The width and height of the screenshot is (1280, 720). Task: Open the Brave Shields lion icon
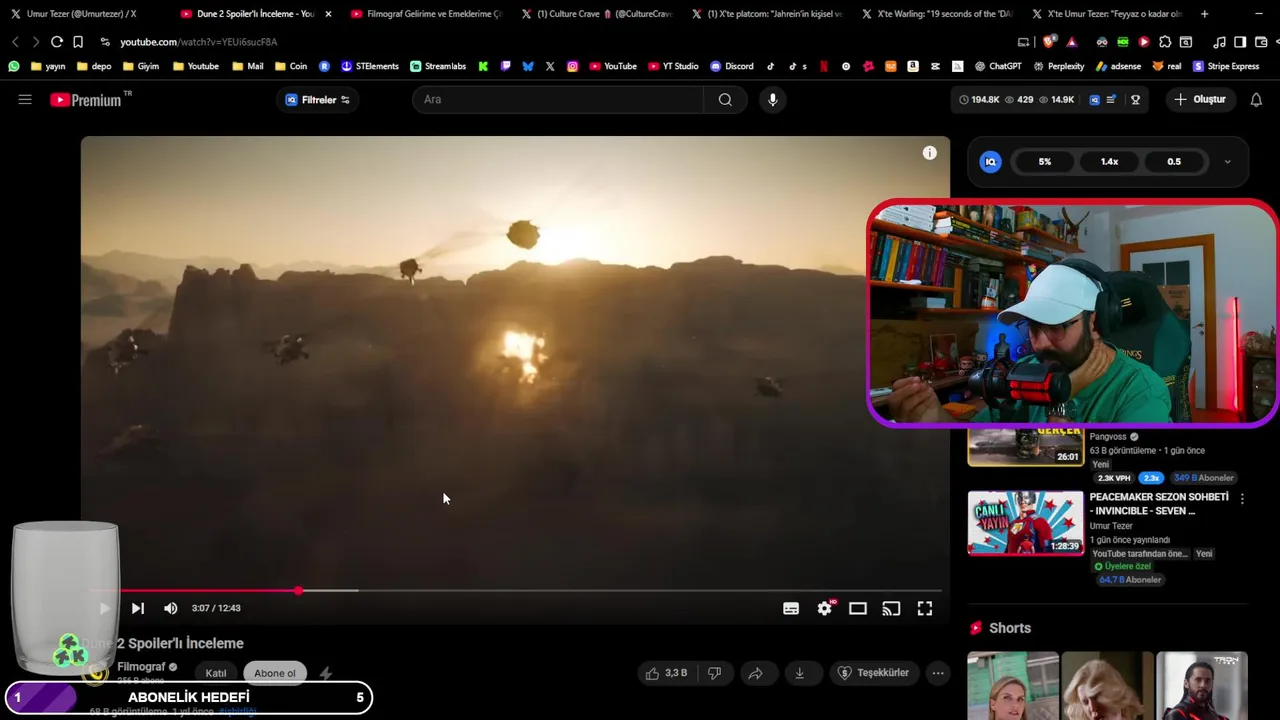click(1048, 42)
